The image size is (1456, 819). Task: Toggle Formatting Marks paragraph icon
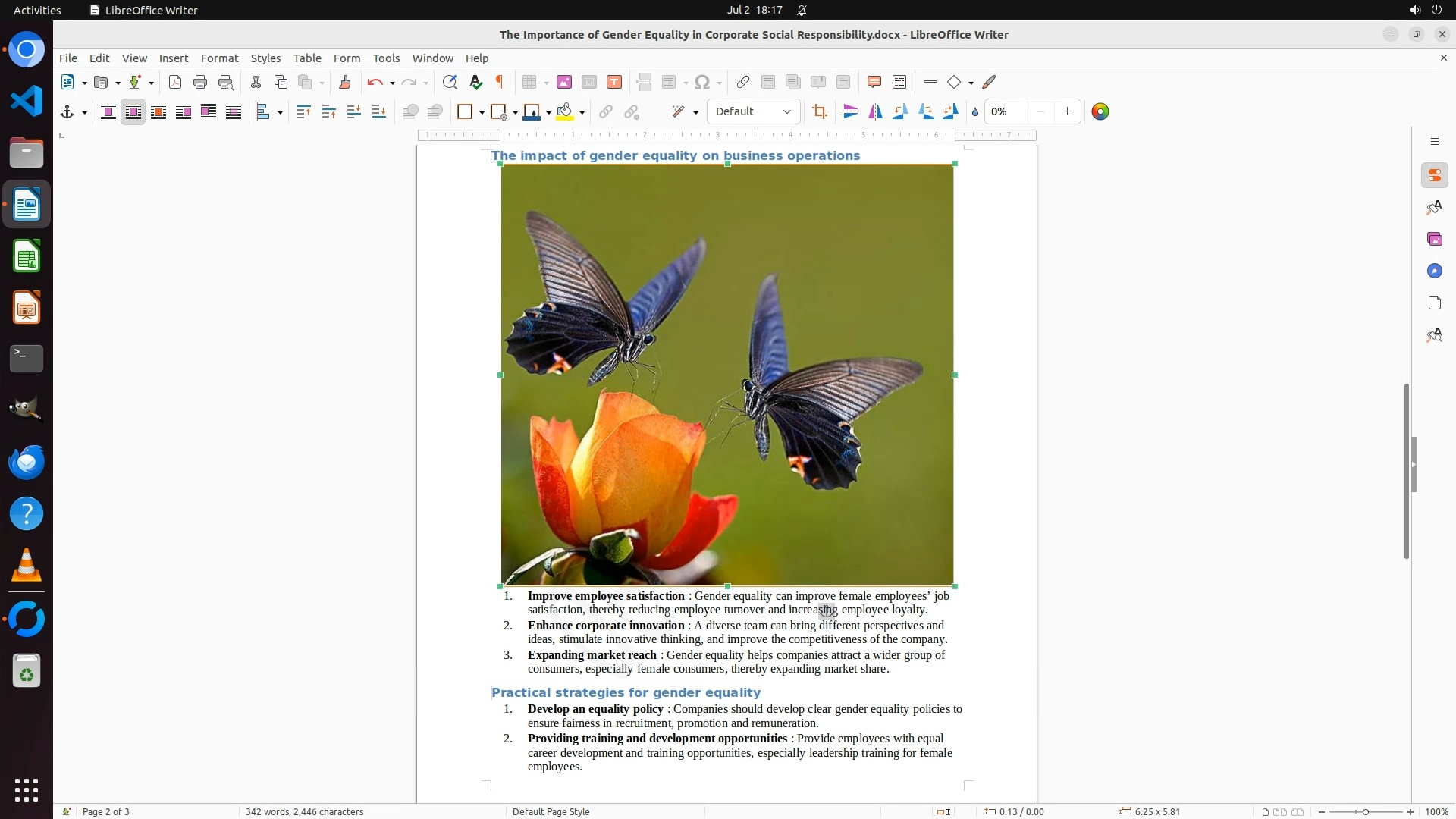[x=500, y=83]
